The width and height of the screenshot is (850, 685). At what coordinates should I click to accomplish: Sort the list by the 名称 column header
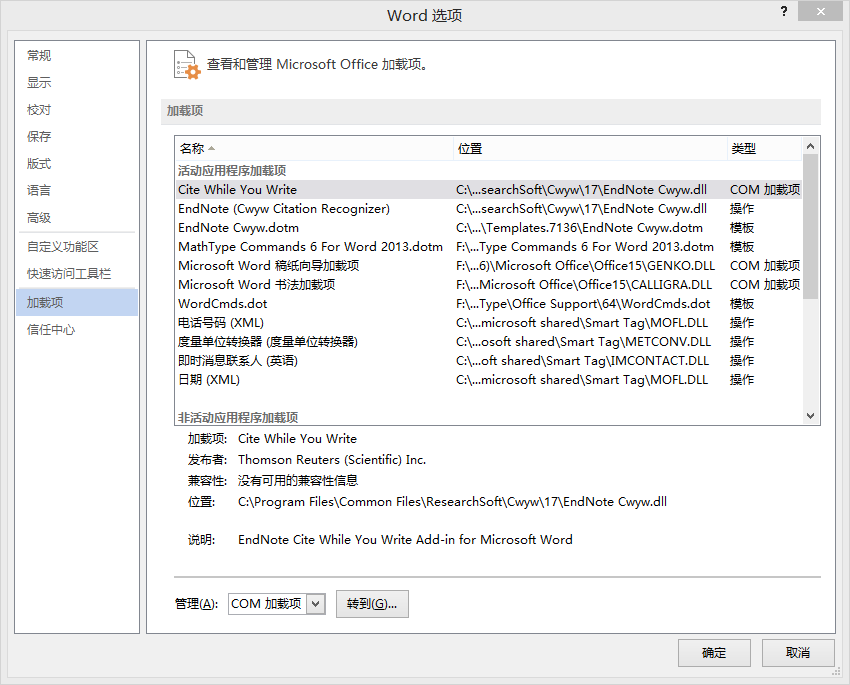coord(314,148)
